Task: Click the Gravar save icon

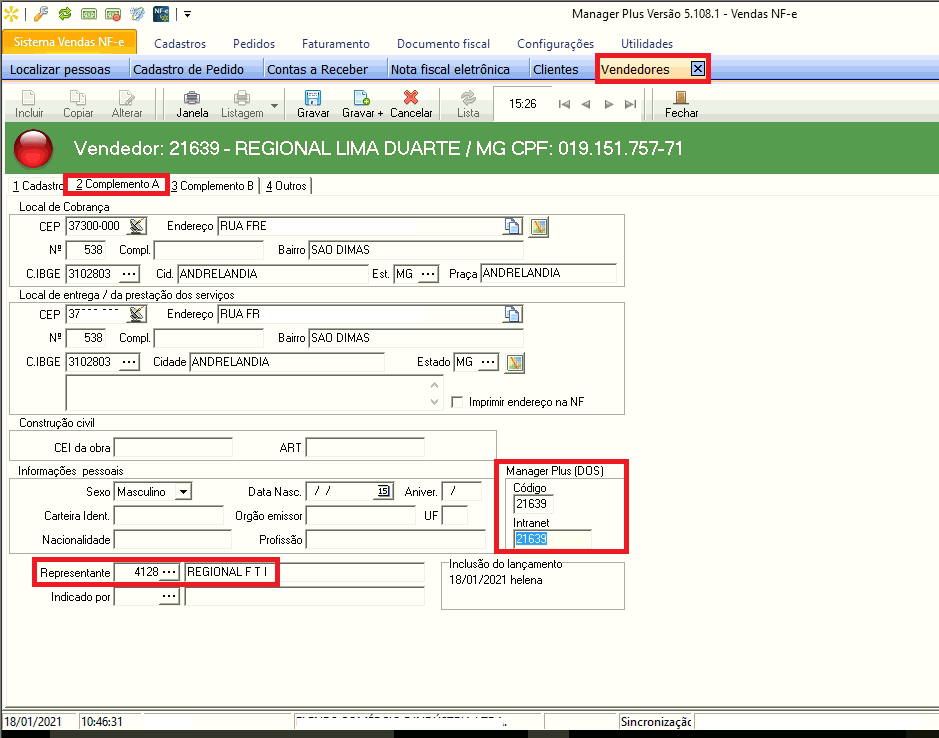Action: (312, 98)
